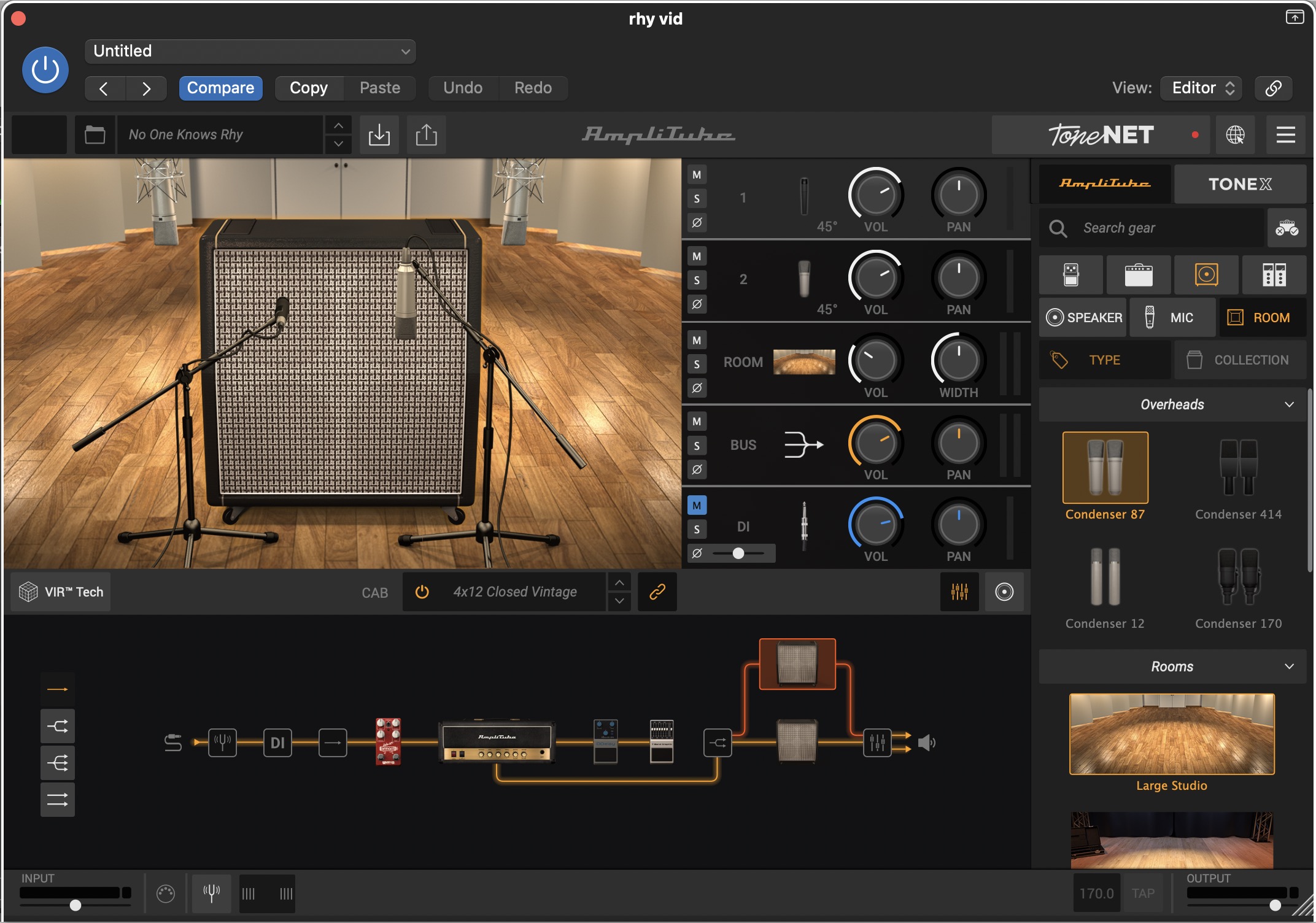
Task: Select the stomp pedal gear category icon
Action: (x=1070, y=275)
